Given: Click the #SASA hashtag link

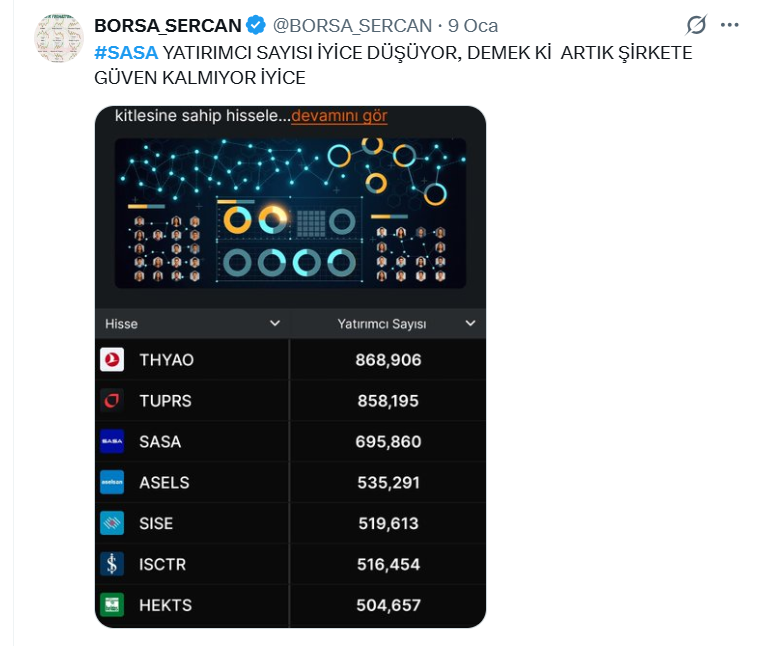Looking at the screenshot, I should (126, 52).
